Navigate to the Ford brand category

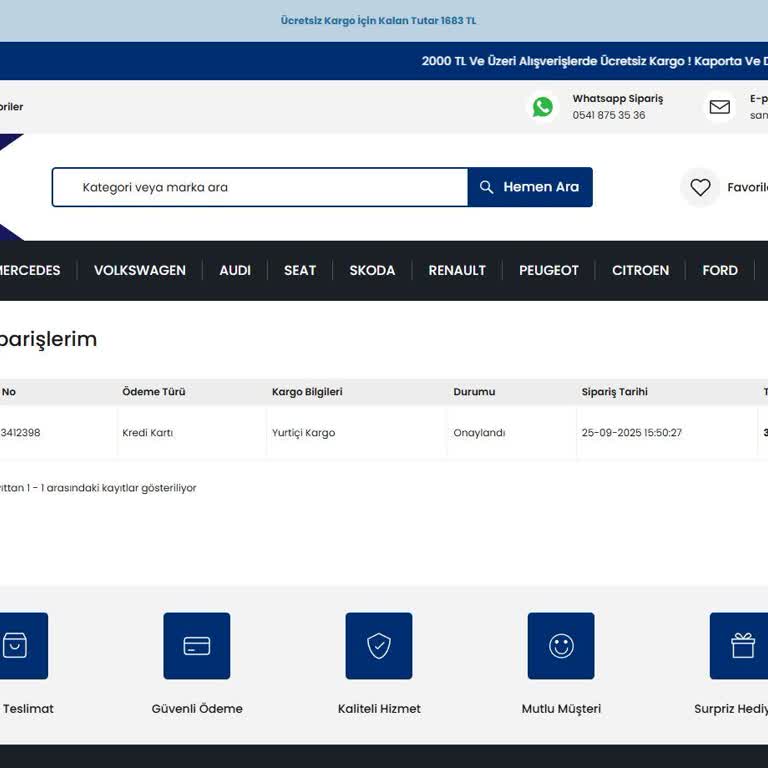pyautogui.click(x=720, y=270)
